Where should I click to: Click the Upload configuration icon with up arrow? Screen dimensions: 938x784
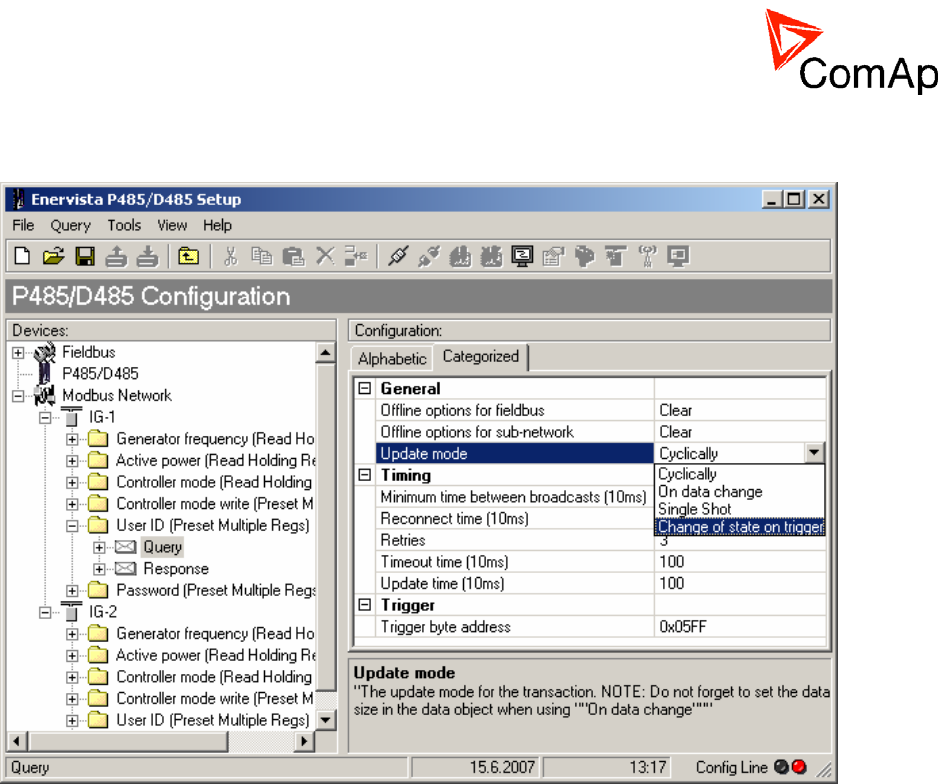116,256
